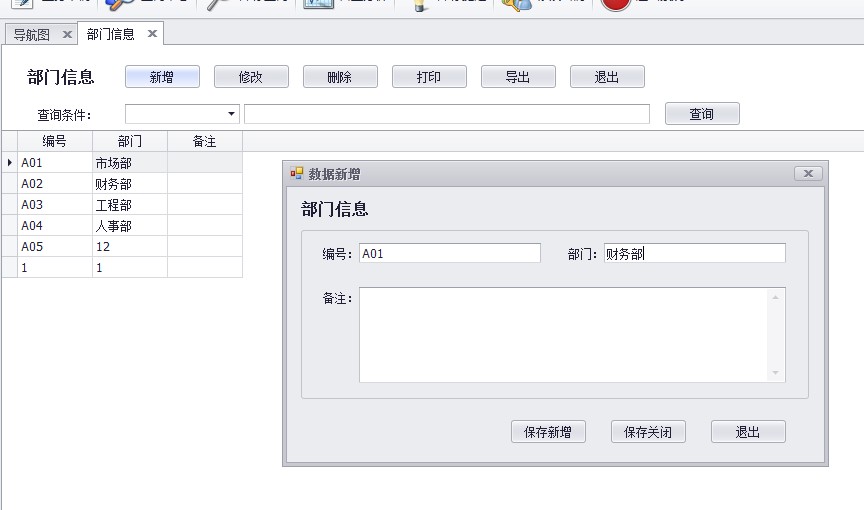The width and height of the screenshot is (864, 510).
Task: Select the cell with value 12
Action: click(x=129, y=246)
